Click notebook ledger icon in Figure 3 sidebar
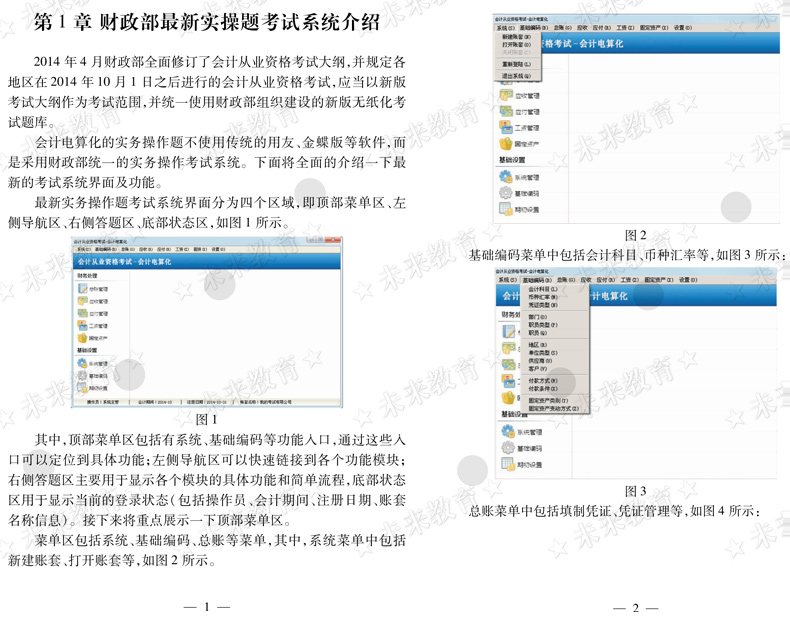Viewport: 790px width, 639px height. pos(508,332)
